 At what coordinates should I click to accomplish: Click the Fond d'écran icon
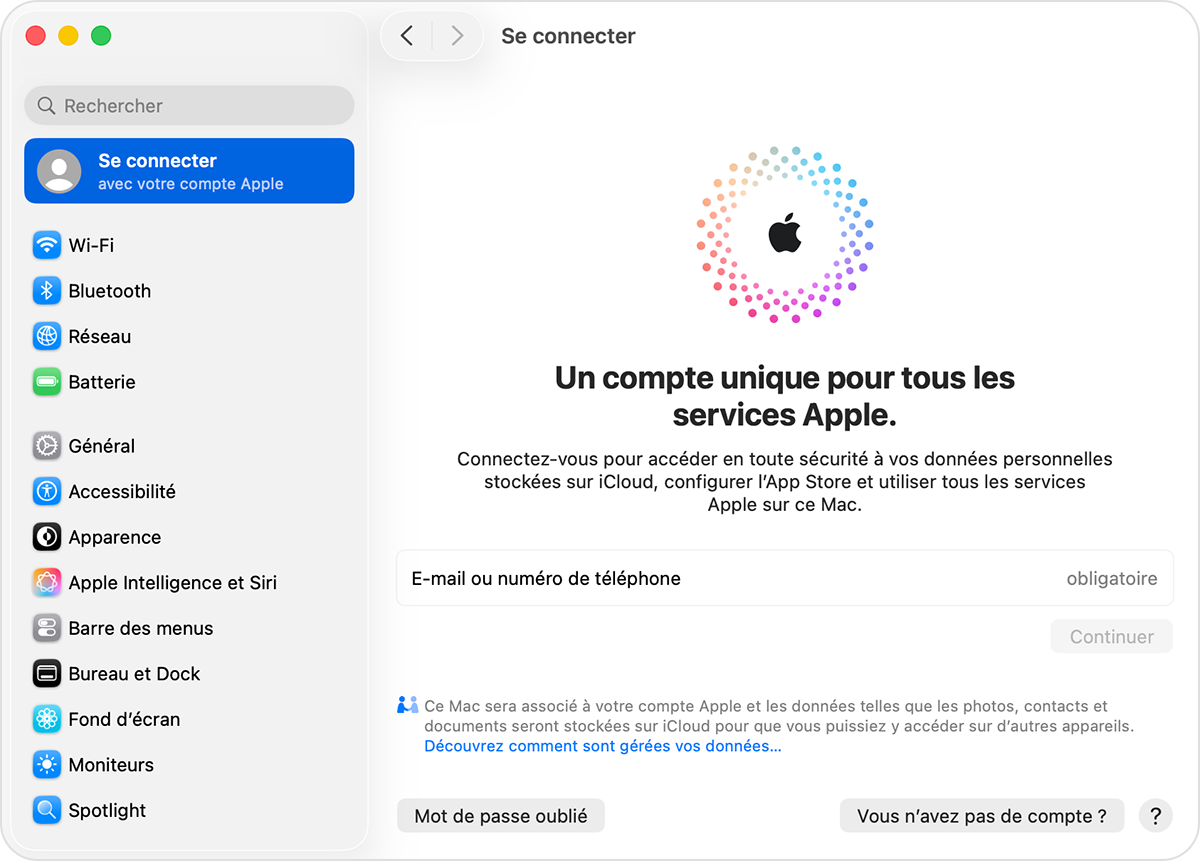click(46, 718)
